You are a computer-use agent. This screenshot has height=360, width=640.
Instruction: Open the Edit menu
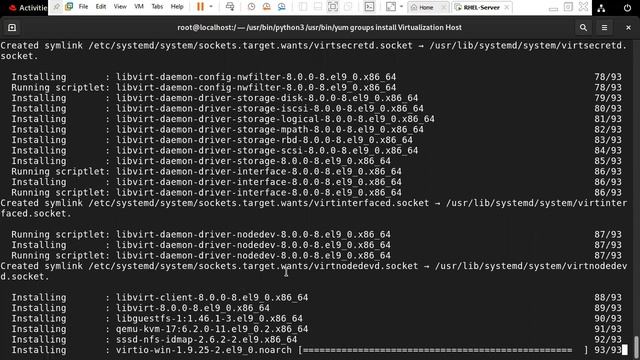(x=101, y=7)
